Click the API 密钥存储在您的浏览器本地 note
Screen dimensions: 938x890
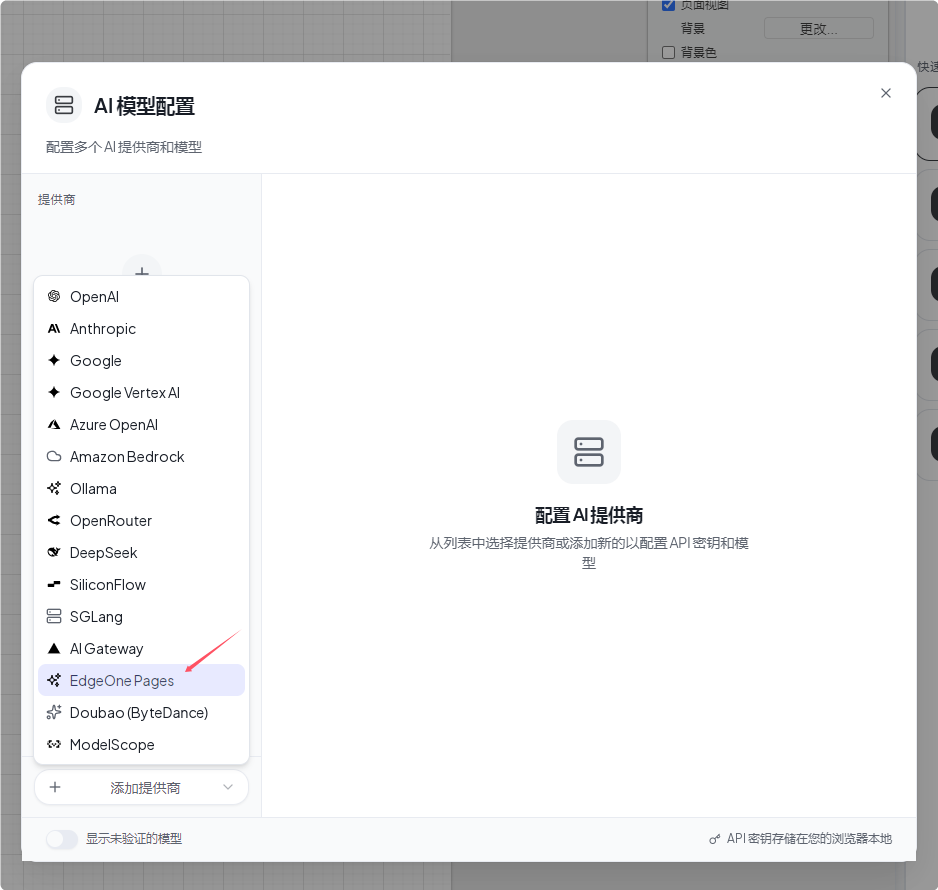point(809,839)
